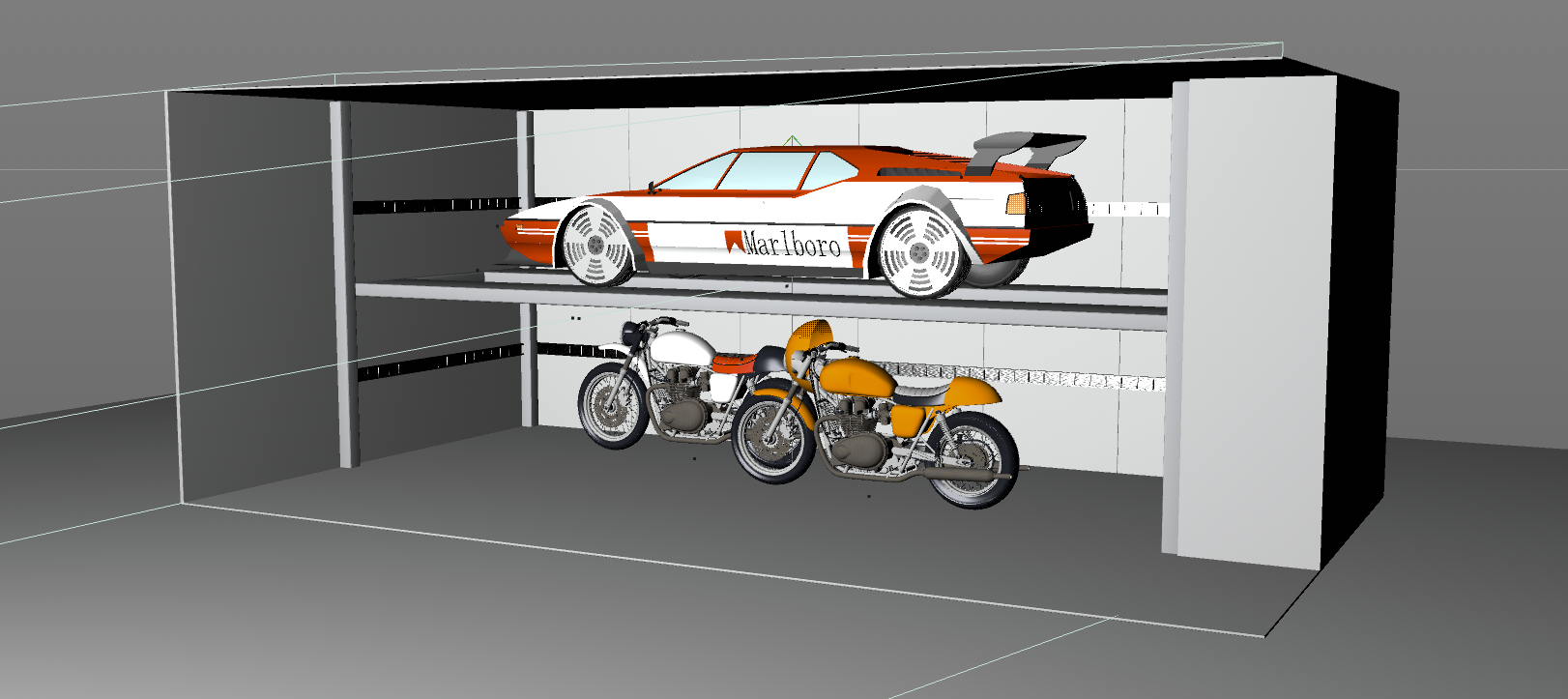1568x699 pixels.
Task: Select the car's rear spoiler wing
Action: coord(1028,151)
